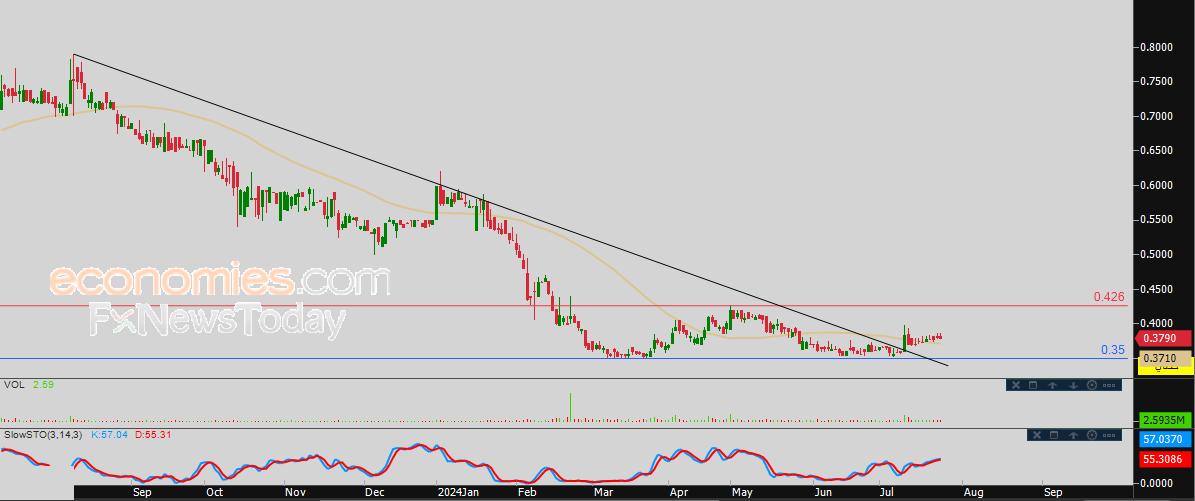Open more options for SlowSTO panel
Screen dimensions: 1195x501
click(1111, 435)
